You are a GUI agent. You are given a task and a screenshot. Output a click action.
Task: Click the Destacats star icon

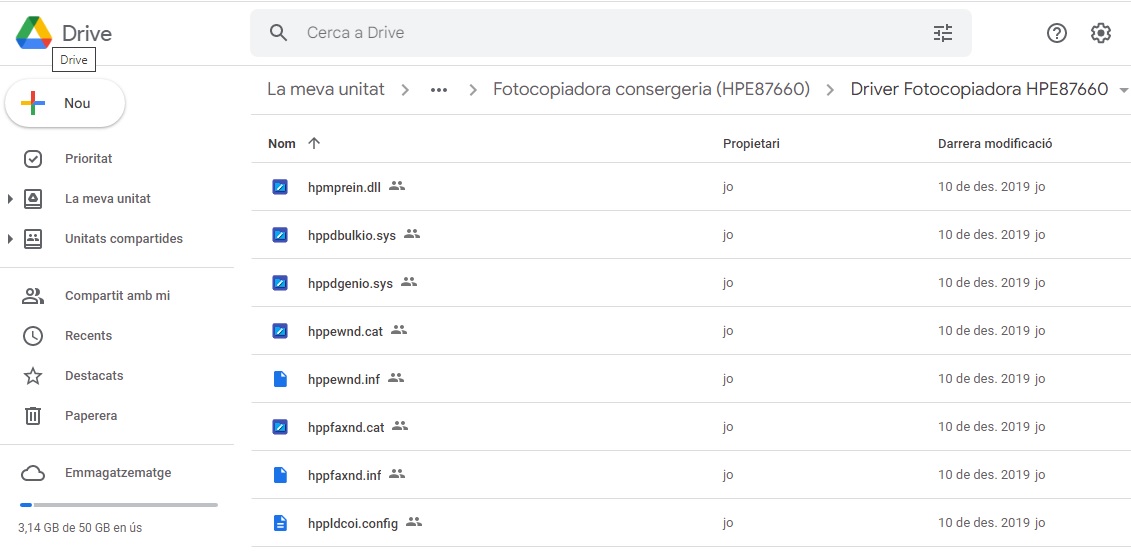33,376
